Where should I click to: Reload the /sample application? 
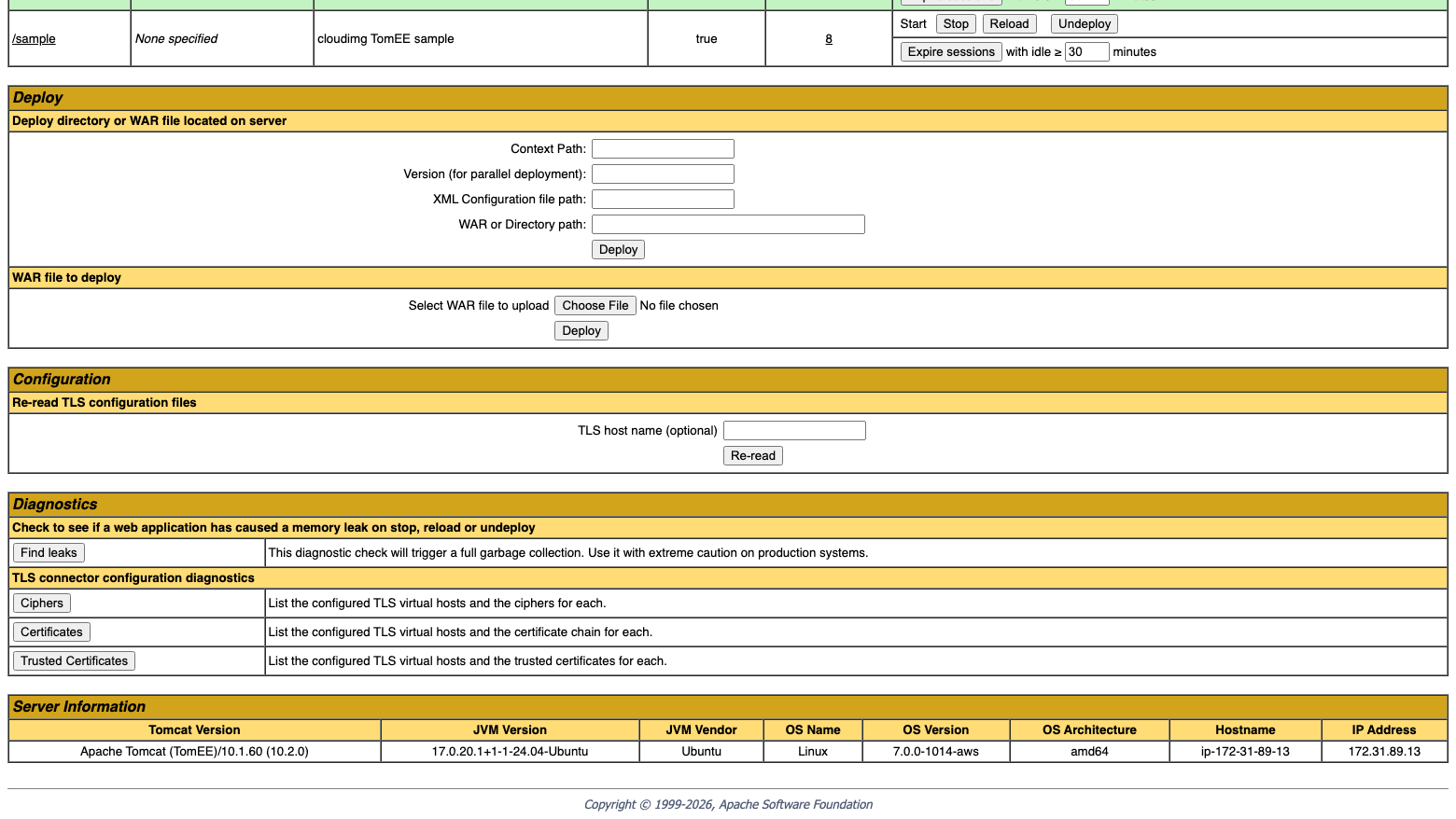[x=1009, y=24]
